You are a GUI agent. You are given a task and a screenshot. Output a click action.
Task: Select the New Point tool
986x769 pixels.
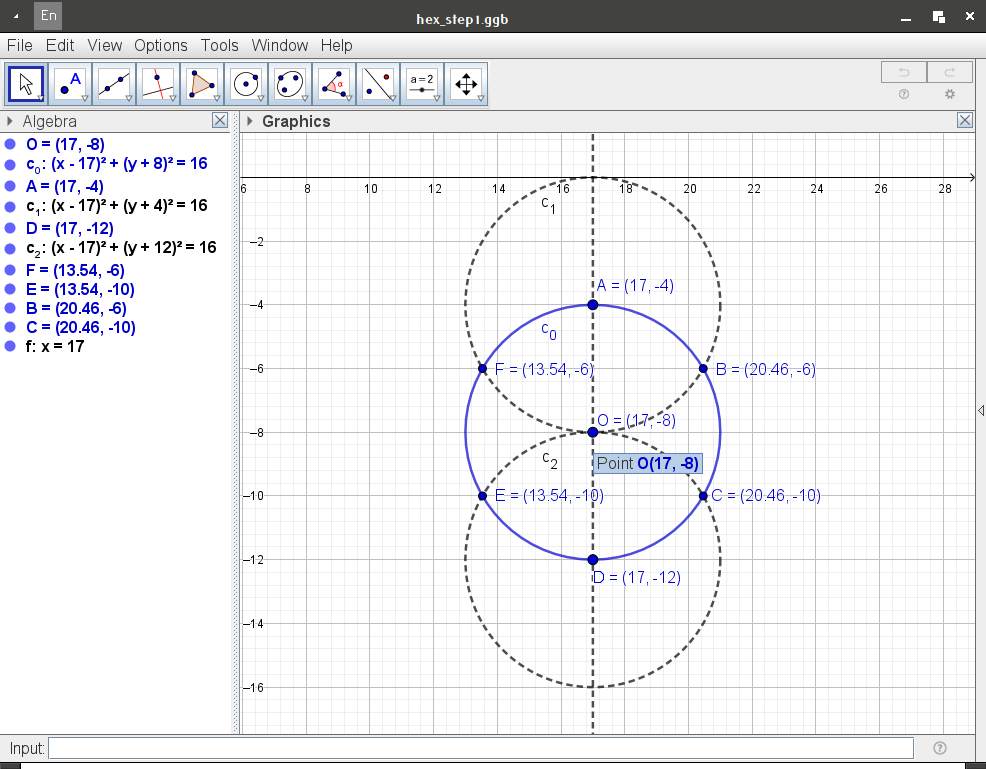pyautogui.click(x=70, y=84)
